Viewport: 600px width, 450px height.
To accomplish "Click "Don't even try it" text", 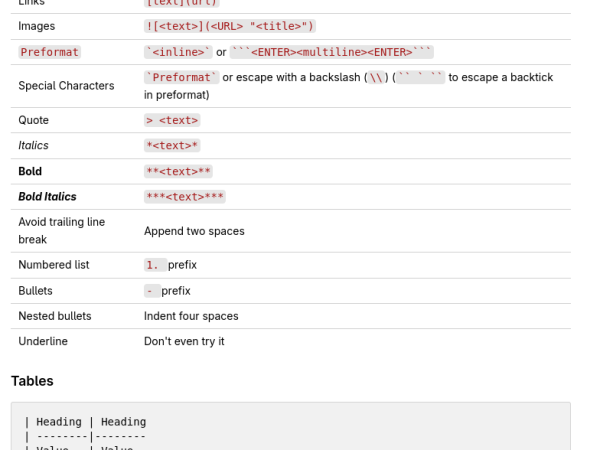I will (x=184, y=341).
